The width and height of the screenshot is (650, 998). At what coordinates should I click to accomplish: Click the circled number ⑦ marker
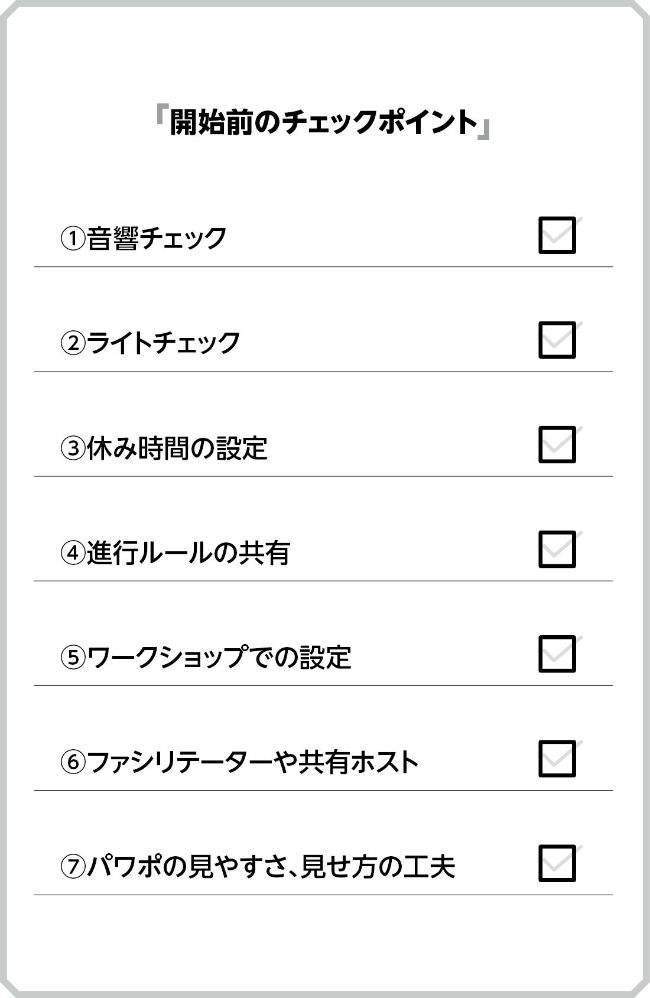[73, 868]
